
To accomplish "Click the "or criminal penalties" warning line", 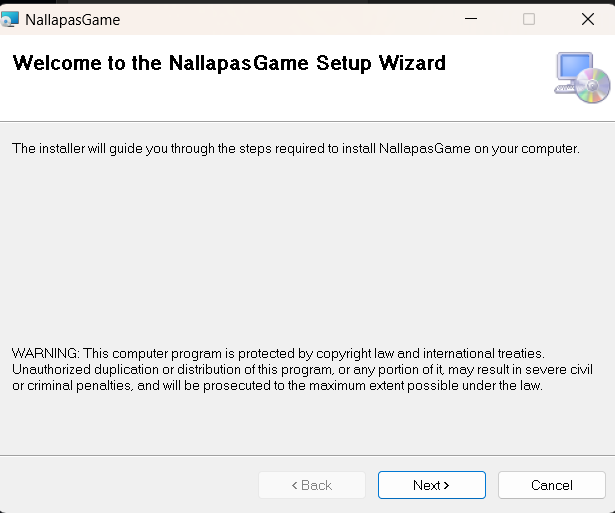I will 276,385.
